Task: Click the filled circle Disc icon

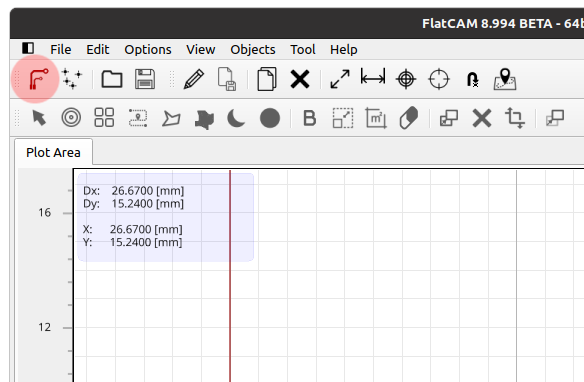Action: pyautogui.click(x=270, y=118)
